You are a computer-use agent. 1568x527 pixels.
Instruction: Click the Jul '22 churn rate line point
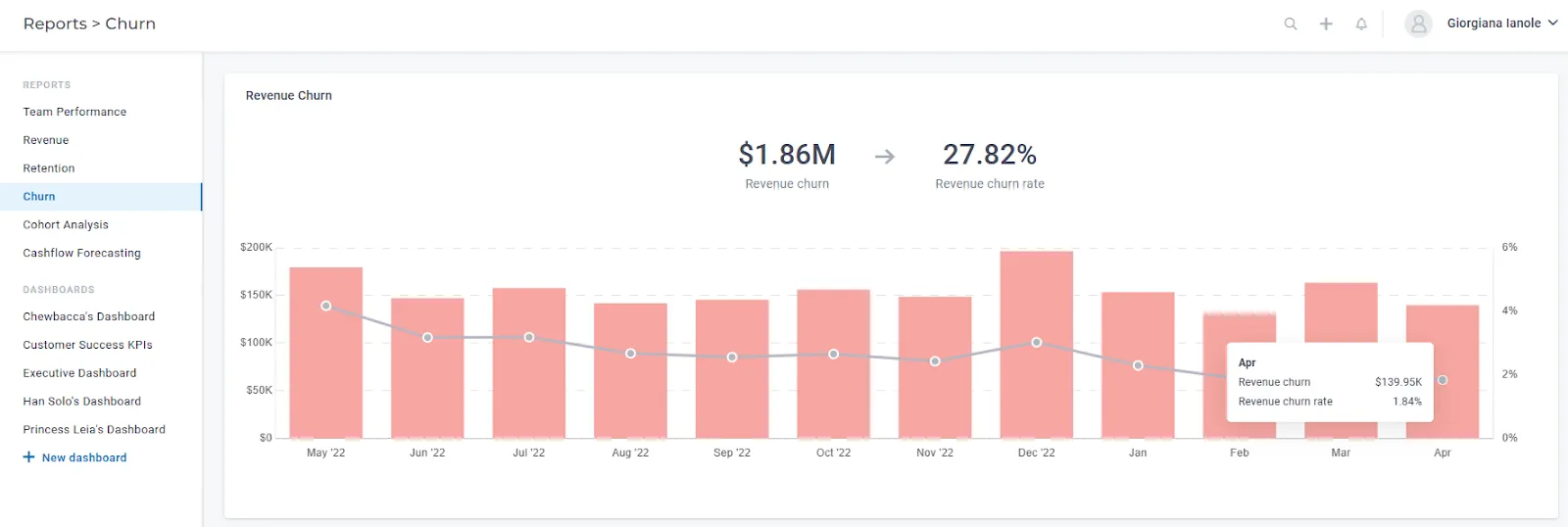[x=529, y=337]
